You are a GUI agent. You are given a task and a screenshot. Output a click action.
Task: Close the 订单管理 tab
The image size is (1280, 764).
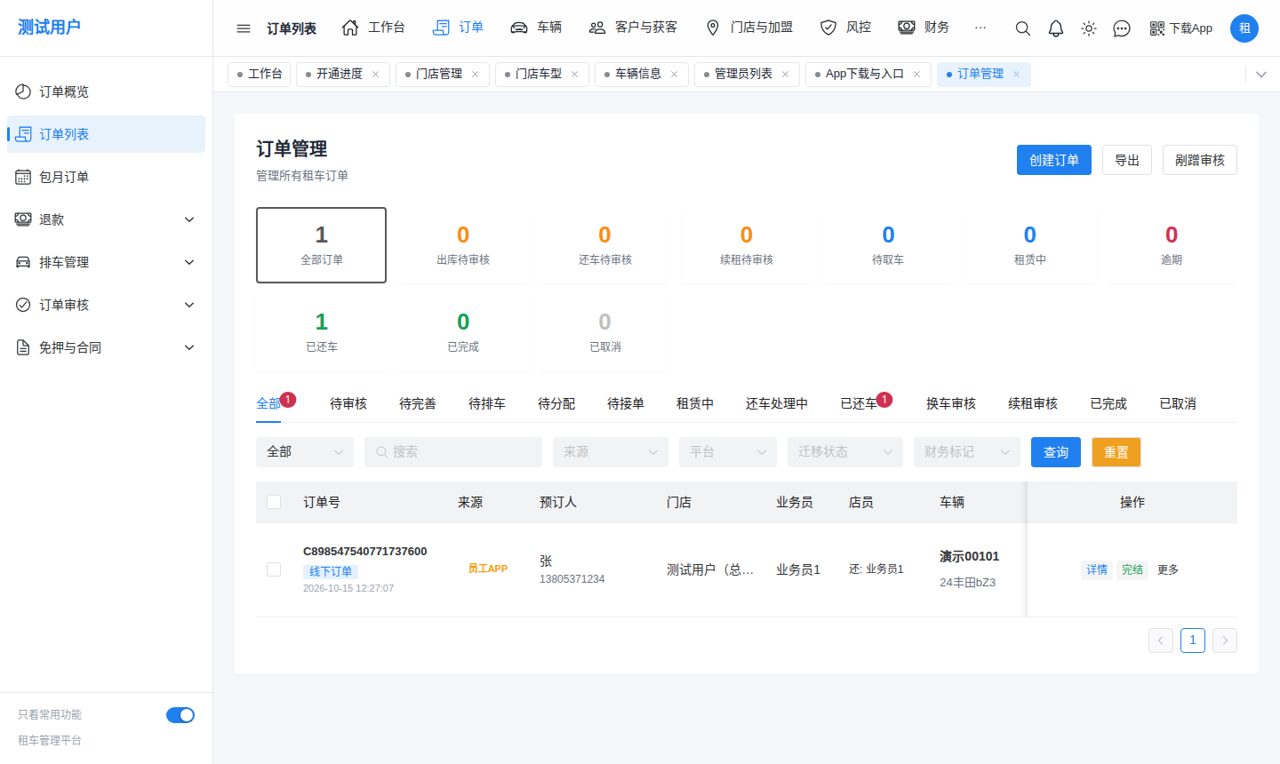click(x=1016, y=74)
